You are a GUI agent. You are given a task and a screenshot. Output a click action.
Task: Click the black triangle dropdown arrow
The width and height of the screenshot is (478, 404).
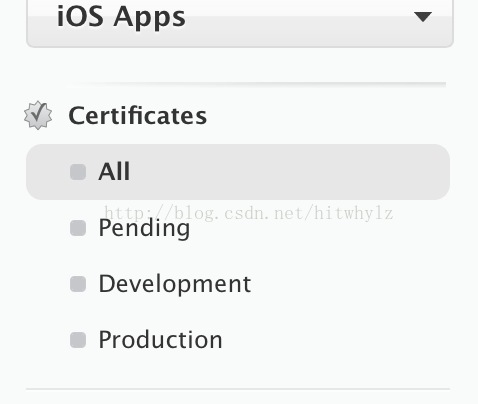[423, 17]
